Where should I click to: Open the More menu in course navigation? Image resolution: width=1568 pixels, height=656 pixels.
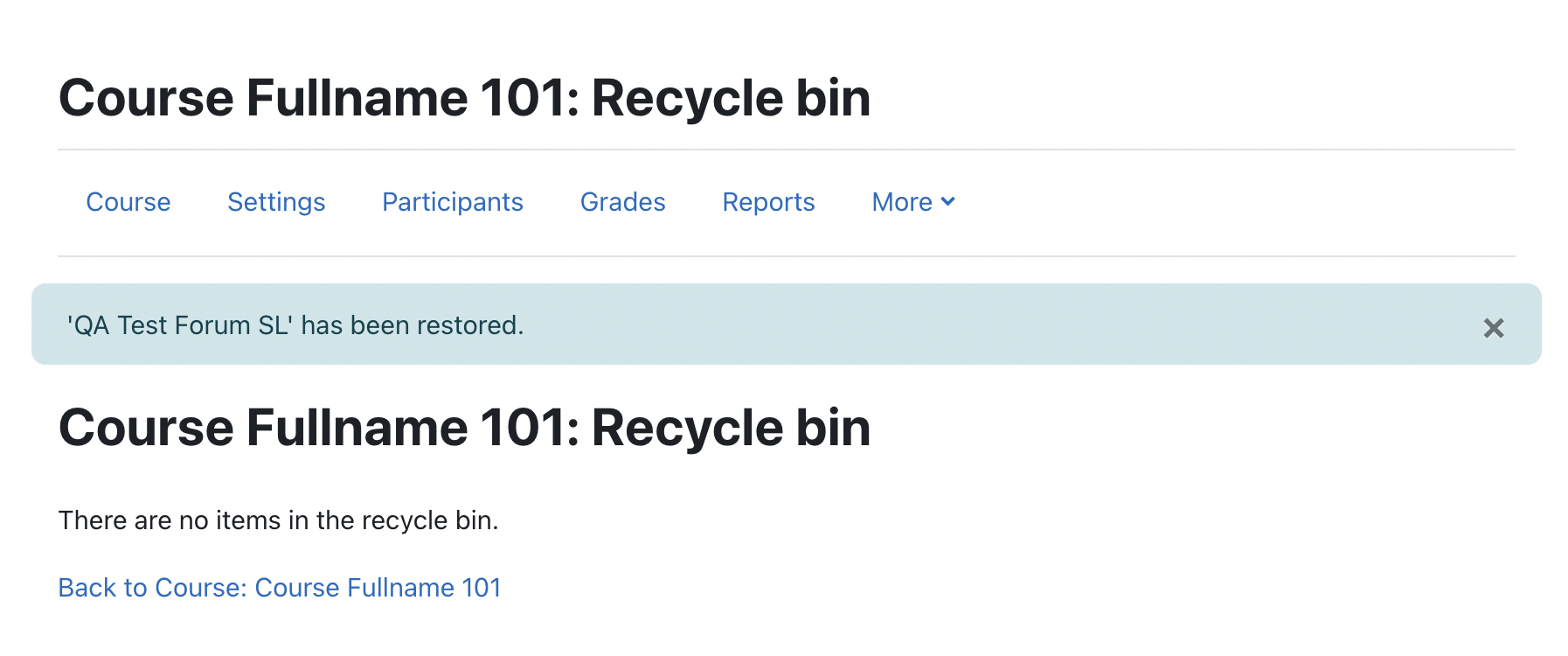[913, 202]
